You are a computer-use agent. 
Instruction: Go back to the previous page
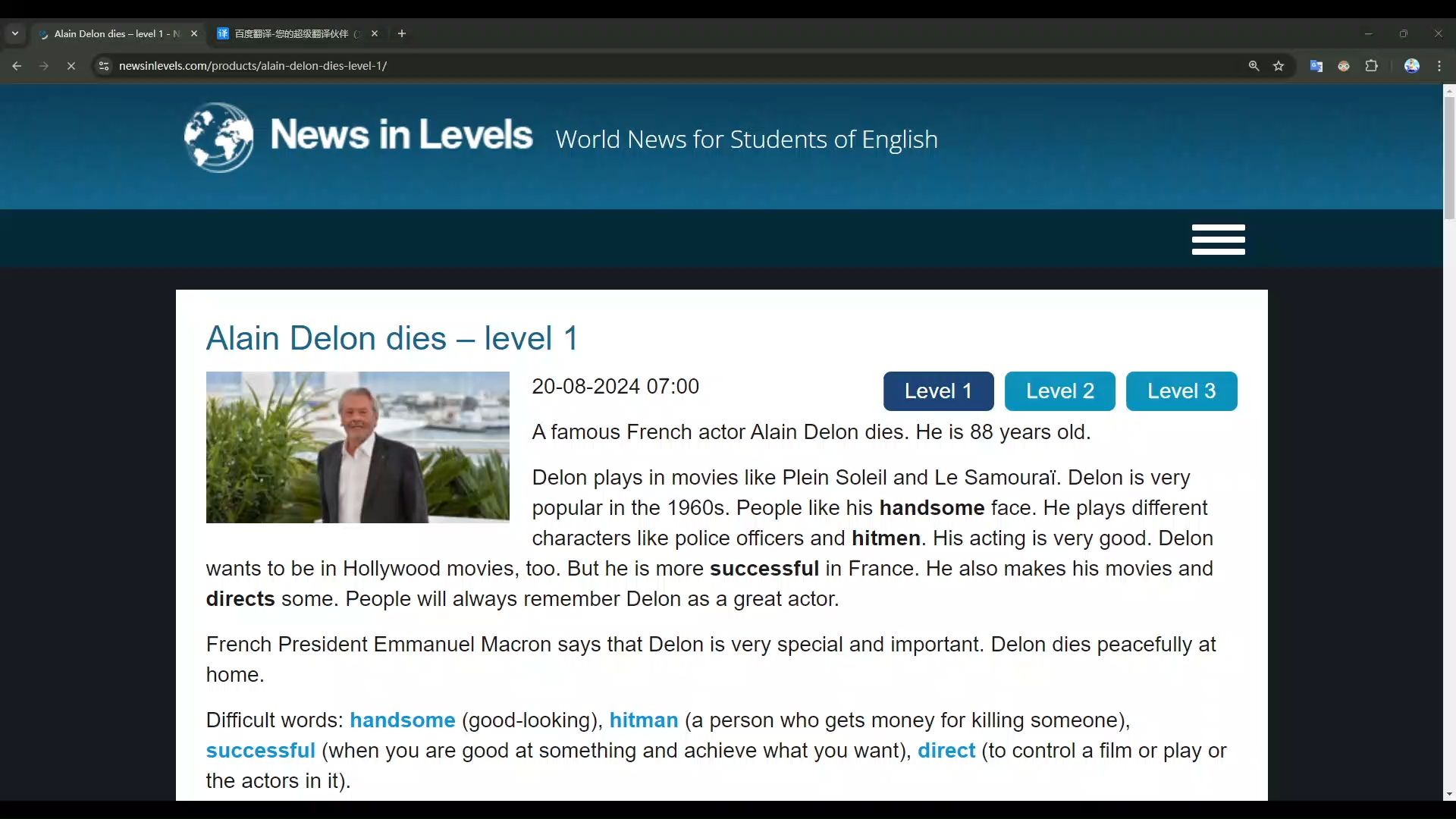click(x=17, y=66)
